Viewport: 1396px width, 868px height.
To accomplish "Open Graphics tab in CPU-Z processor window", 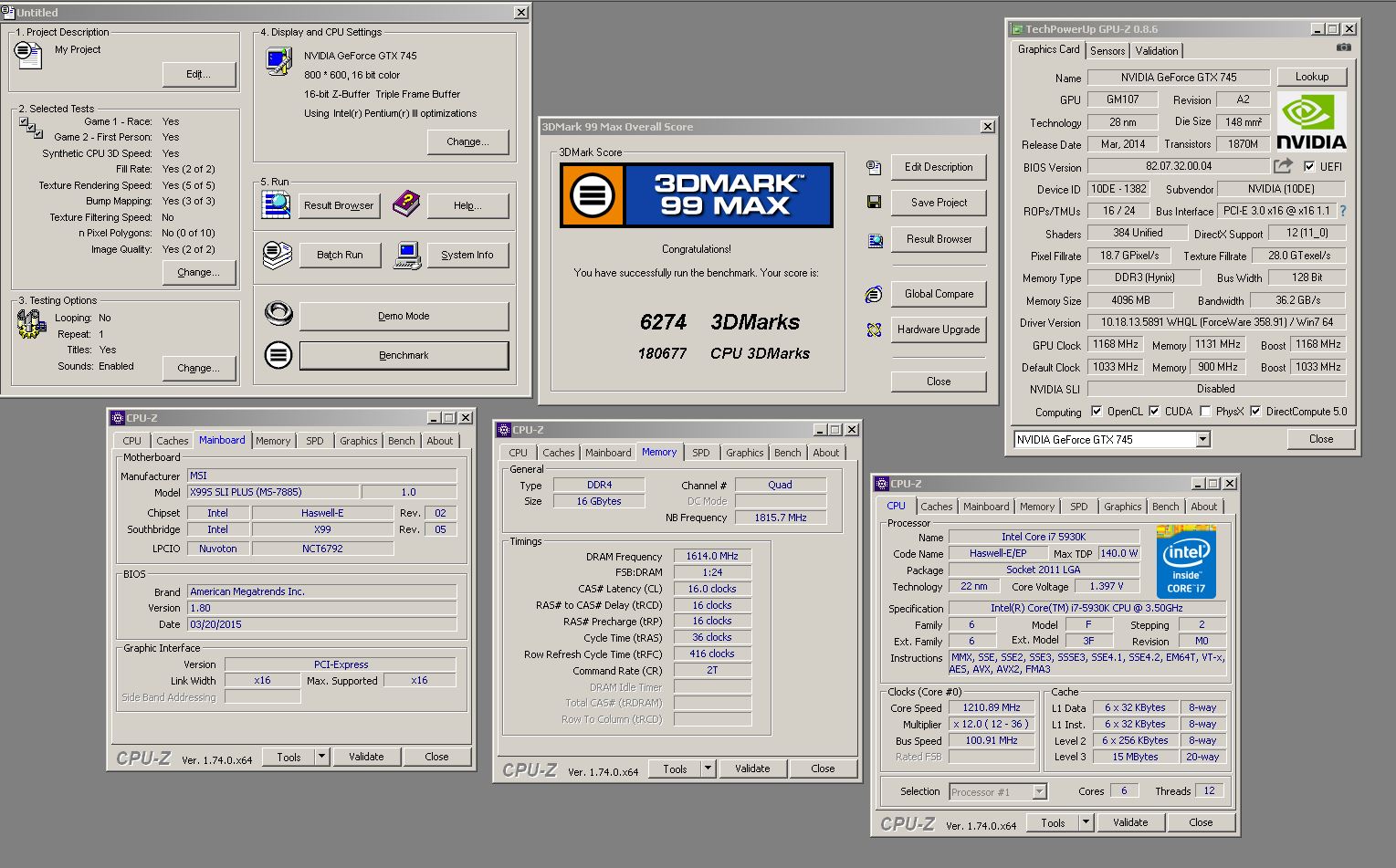I will 1122,507.
